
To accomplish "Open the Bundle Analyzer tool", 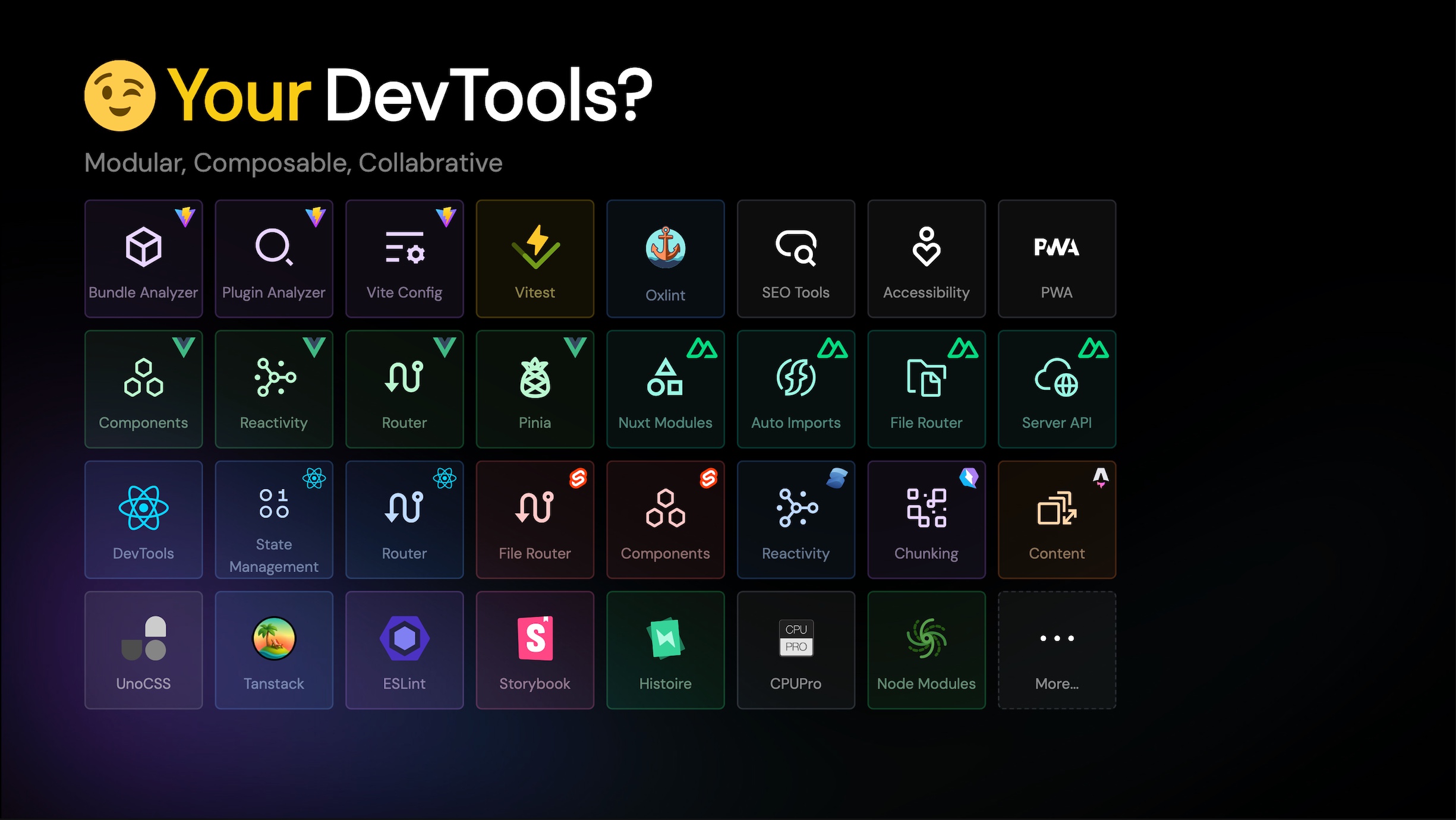I will pos(143,258).
